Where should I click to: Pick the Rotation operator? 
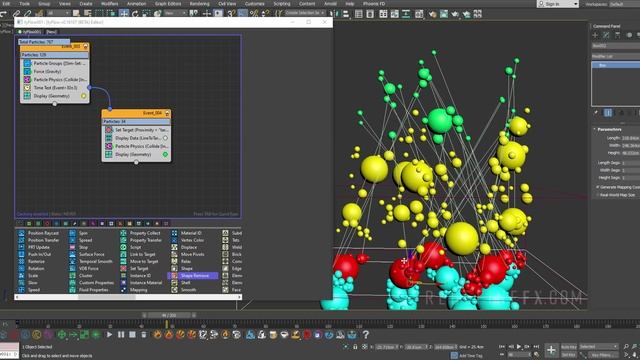(32, 269)
